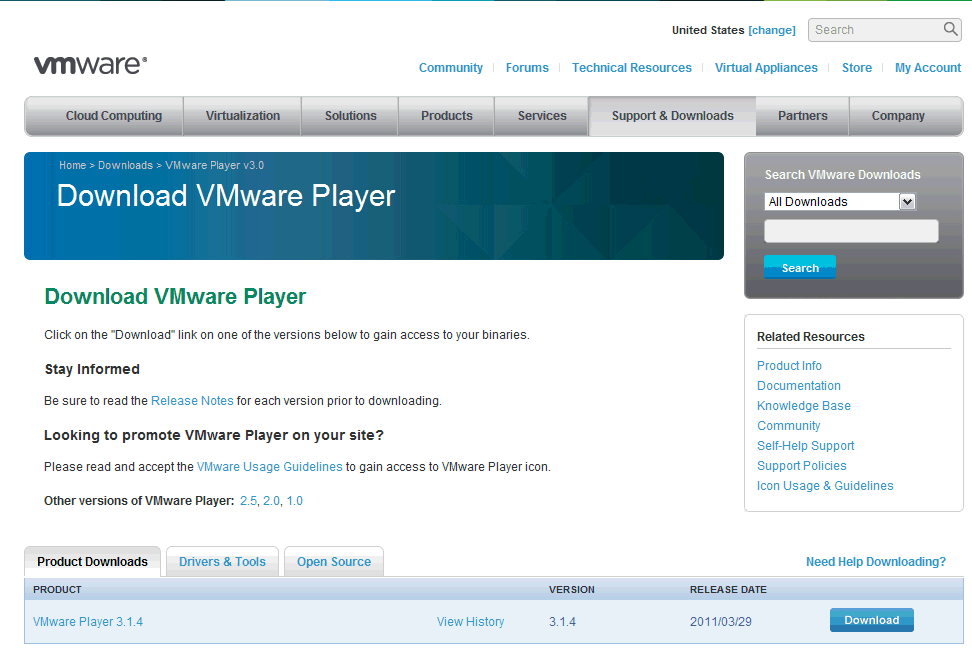Open the Cloud Computing menu
Screen dimensions: 972x648
click(x=113, y=116)
